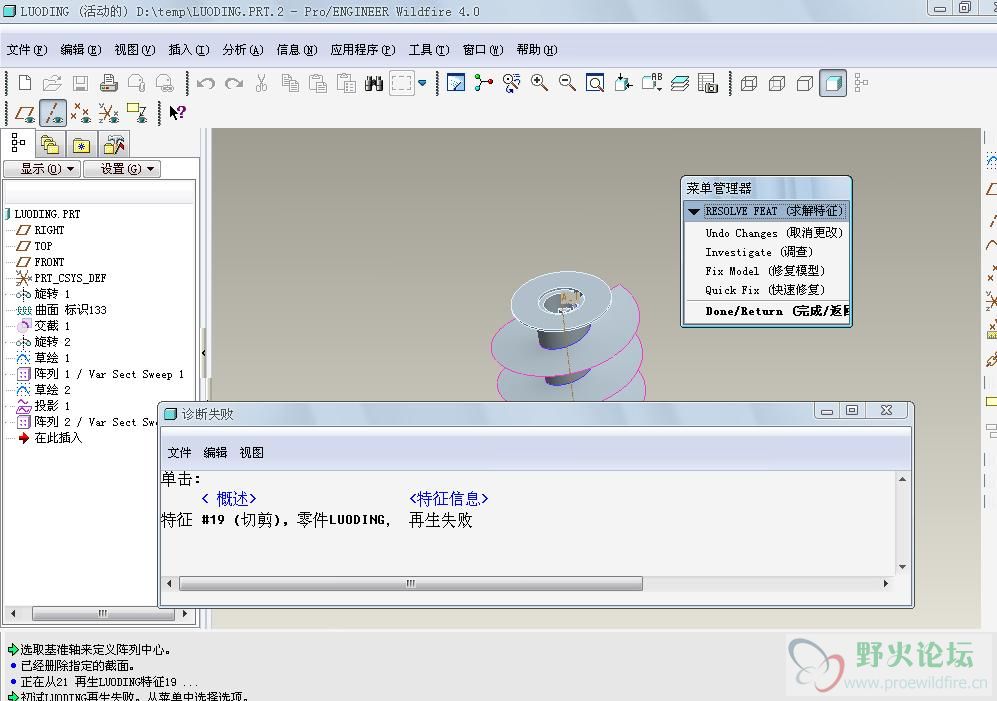Open the selection filter dropdown arrow
Image resolution: width=997 pixels, height=701 pixels.
click(422, 83)
